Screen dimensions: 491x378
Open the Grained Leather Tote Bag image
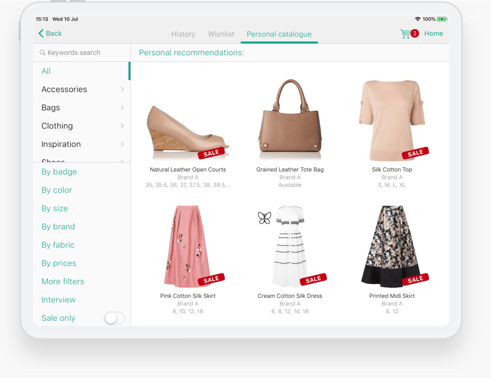pyautogui.click(x=290, y=120)
